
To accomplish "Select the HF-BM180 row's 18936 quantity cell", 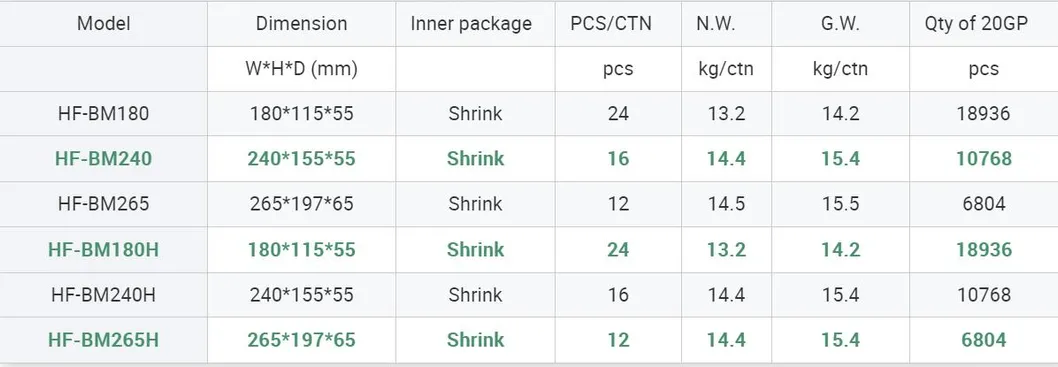I will coord(984,113).
